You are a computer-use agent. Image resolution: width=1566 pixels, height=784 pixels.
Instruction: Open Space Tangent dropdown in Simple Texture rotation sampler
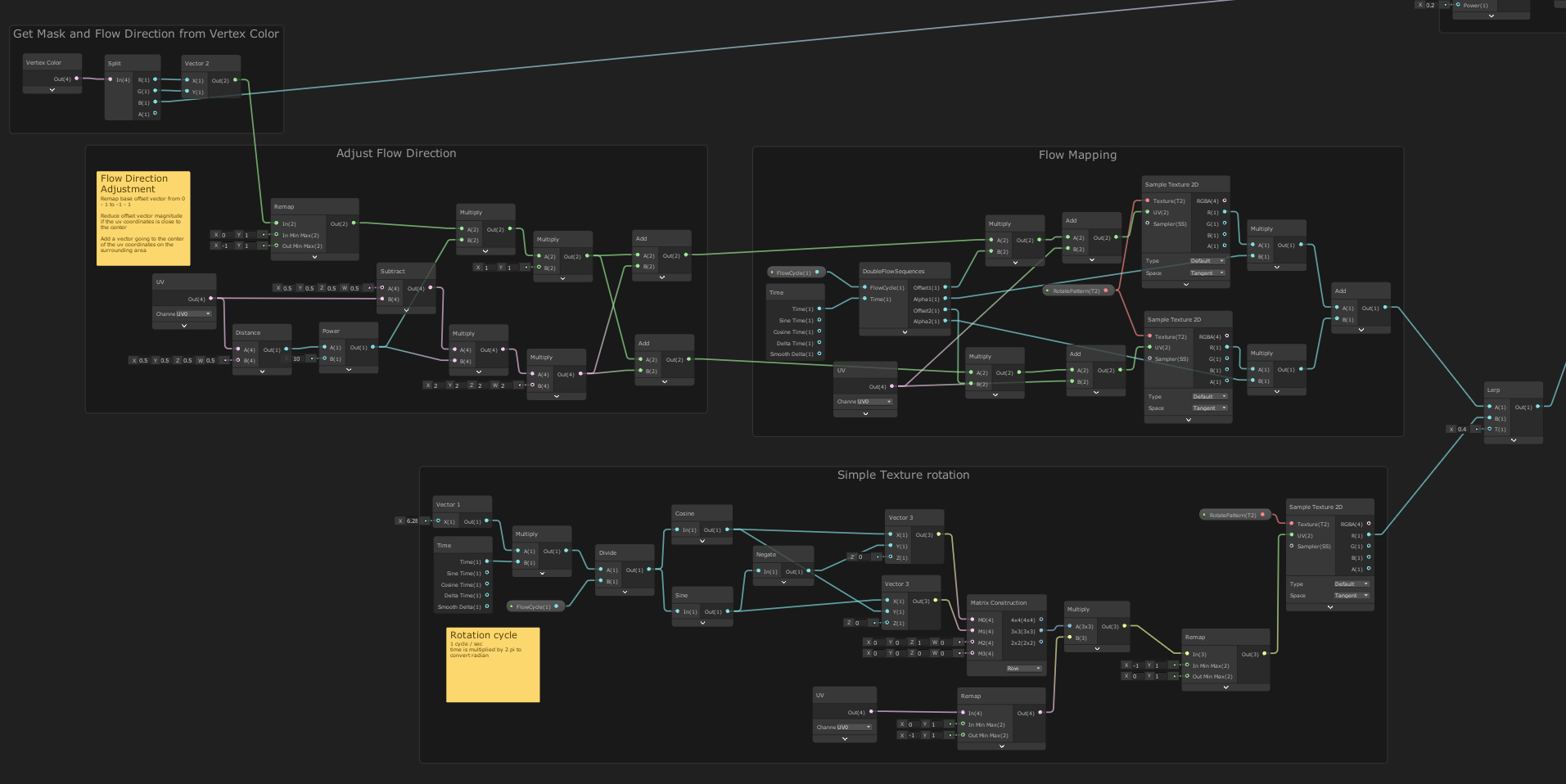click(1351, 595)
